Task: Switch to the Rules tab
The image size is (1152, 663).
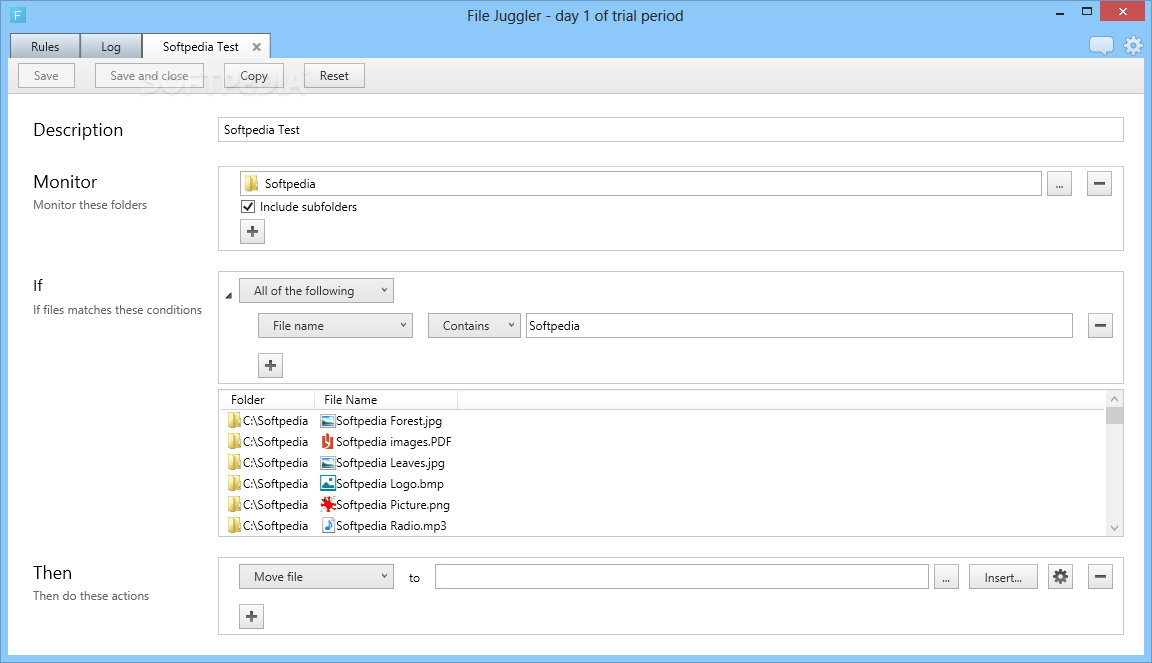Action: 45,46
